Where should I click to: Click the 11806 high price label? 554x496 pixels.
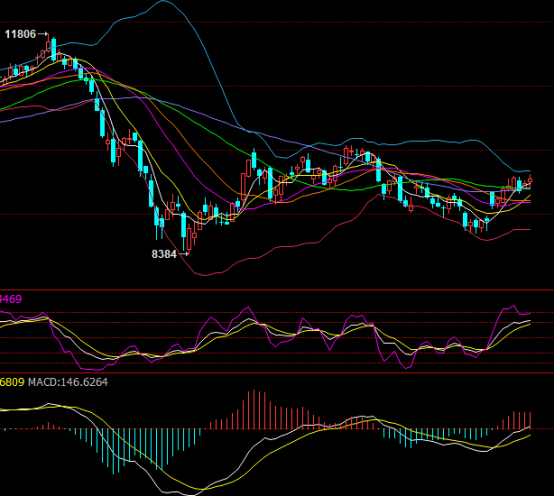(x=20, y=34)
